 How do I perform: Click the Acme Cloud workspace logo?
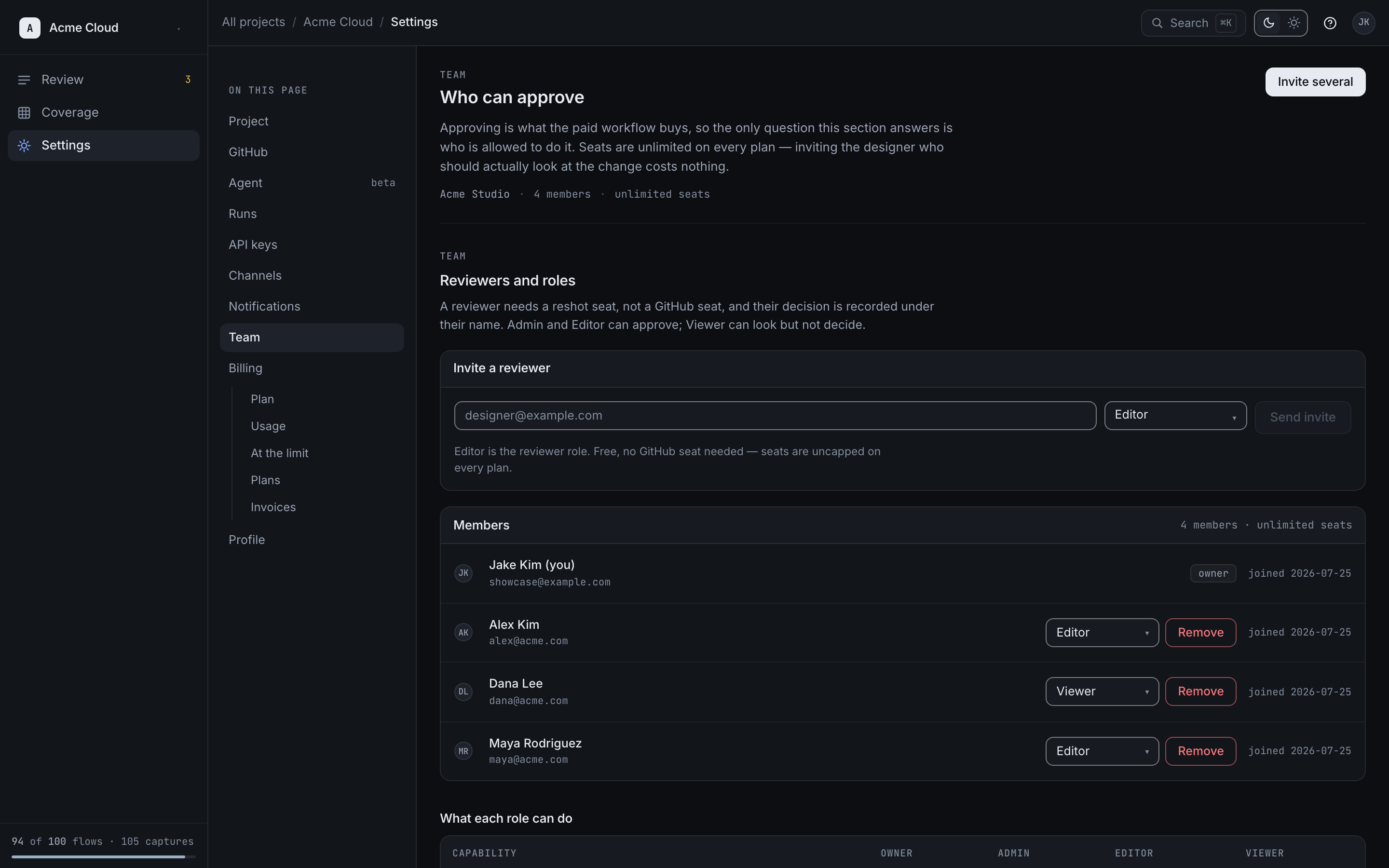coord(30,27)
